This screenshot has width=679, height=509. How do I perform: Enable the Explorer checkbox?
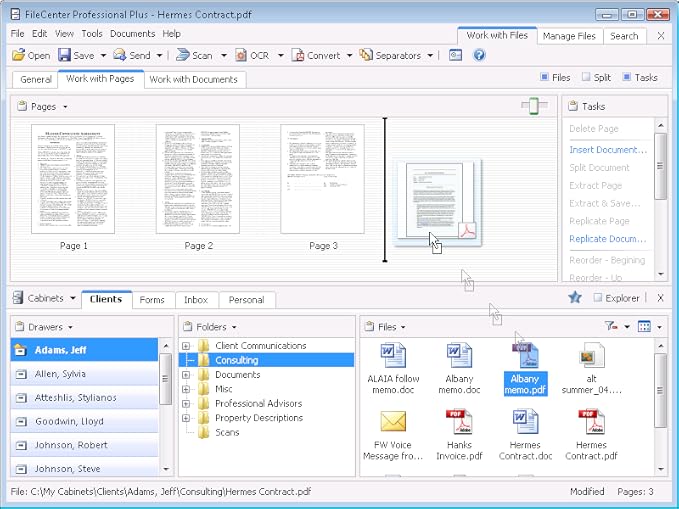click(597, 298)
